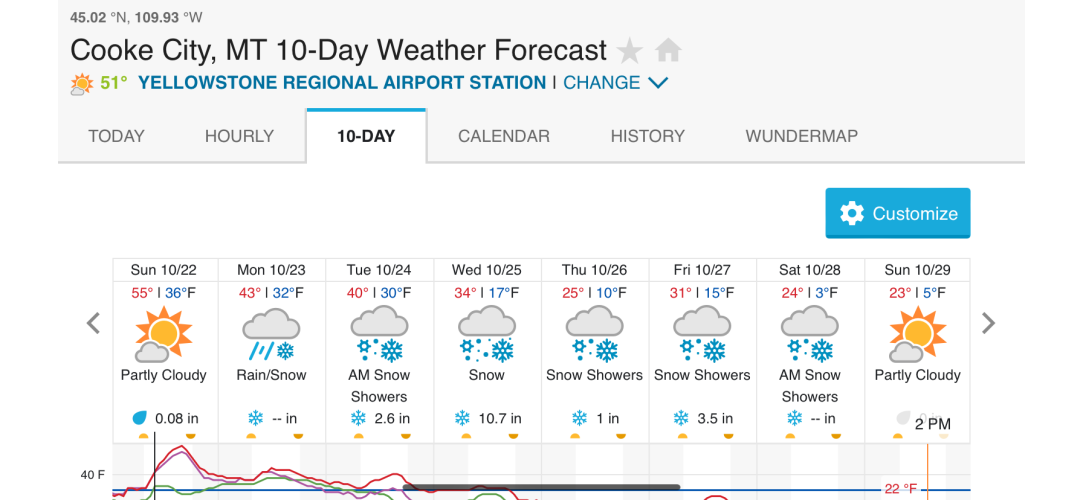Show previous days with the left arrow

[93, 323]
